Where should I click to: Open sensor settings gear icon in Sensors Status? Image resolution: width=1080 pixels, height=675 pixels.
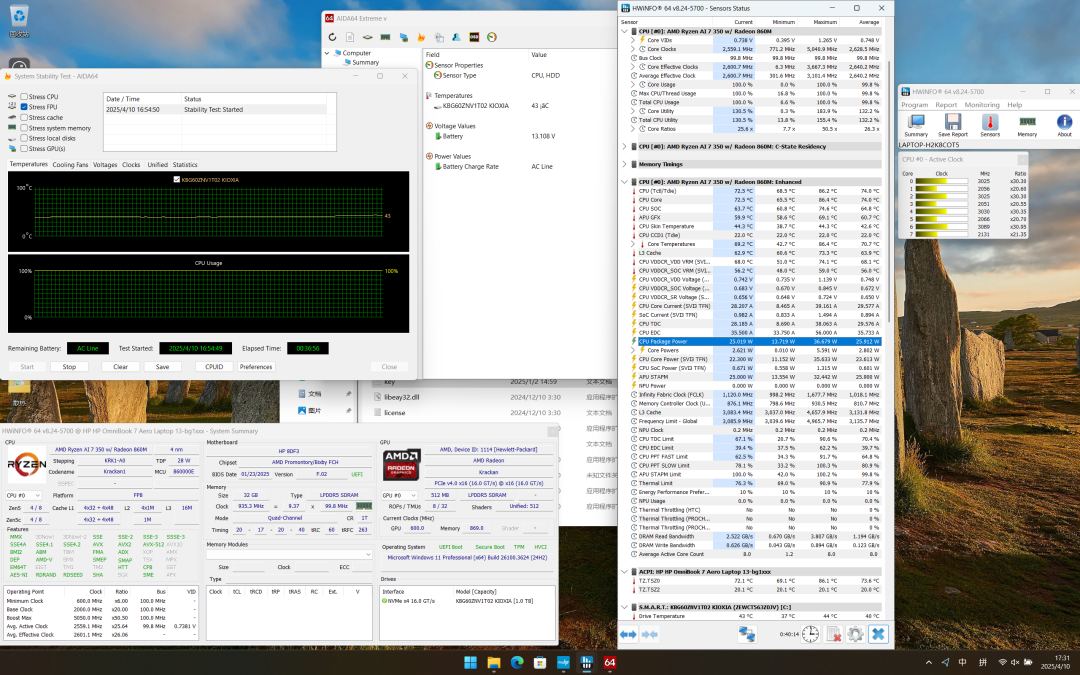click(855, 634)
